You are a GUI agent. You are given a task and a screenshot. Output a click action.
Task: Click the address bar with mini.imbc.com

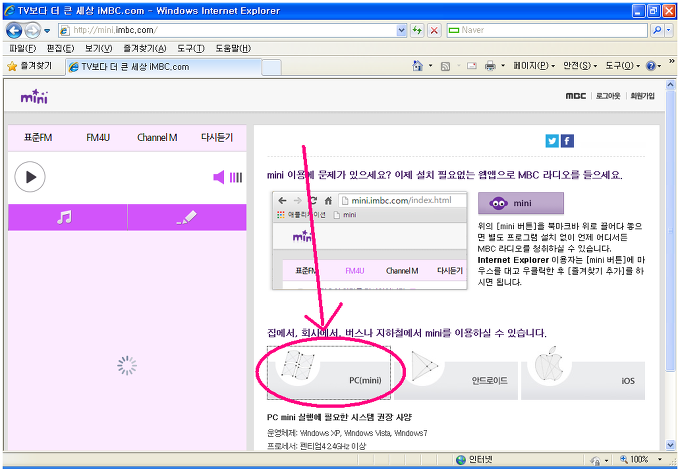click(x=227, y=30)
